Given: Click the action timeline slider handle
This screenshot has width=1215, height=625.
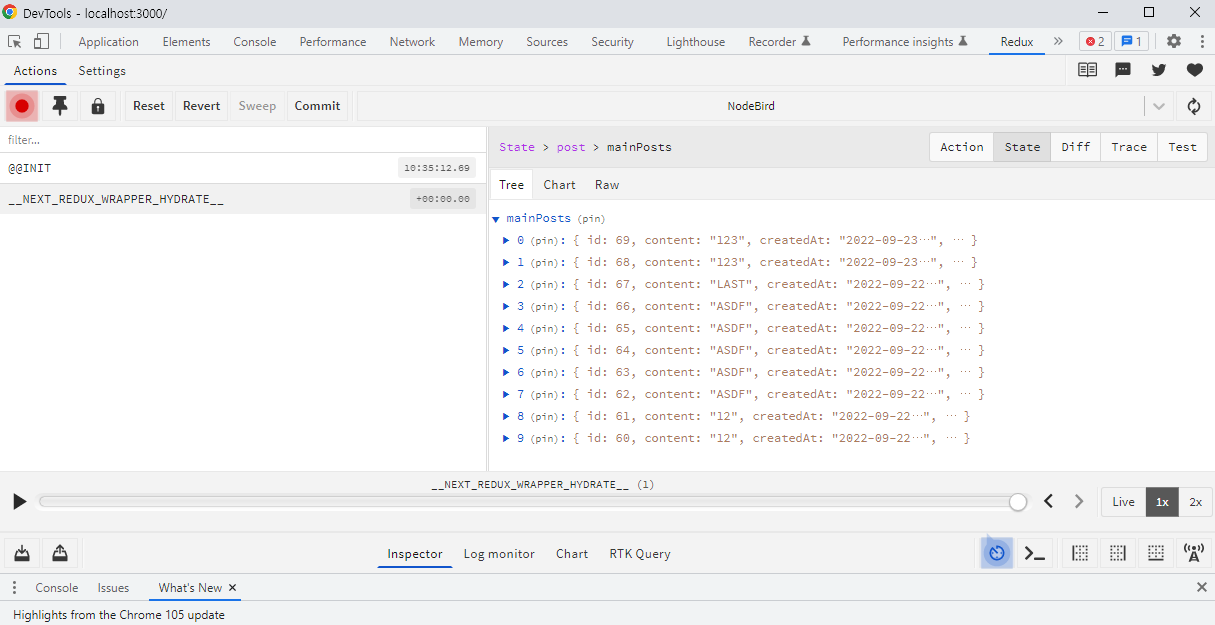Looking at the screenshot, I should tap(1018, 502).
